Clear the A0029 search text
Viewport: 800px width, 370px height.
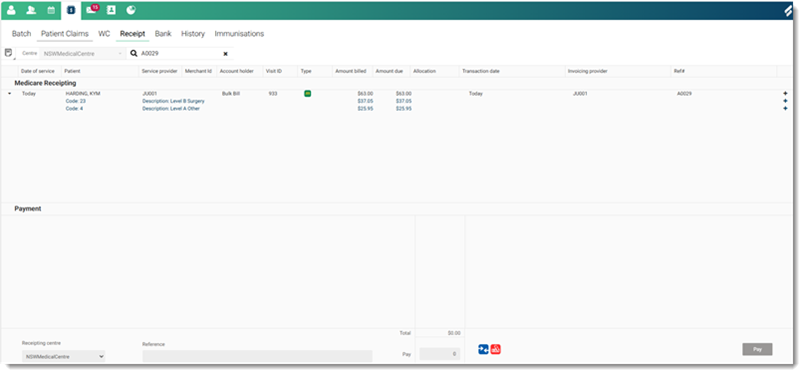226,54
